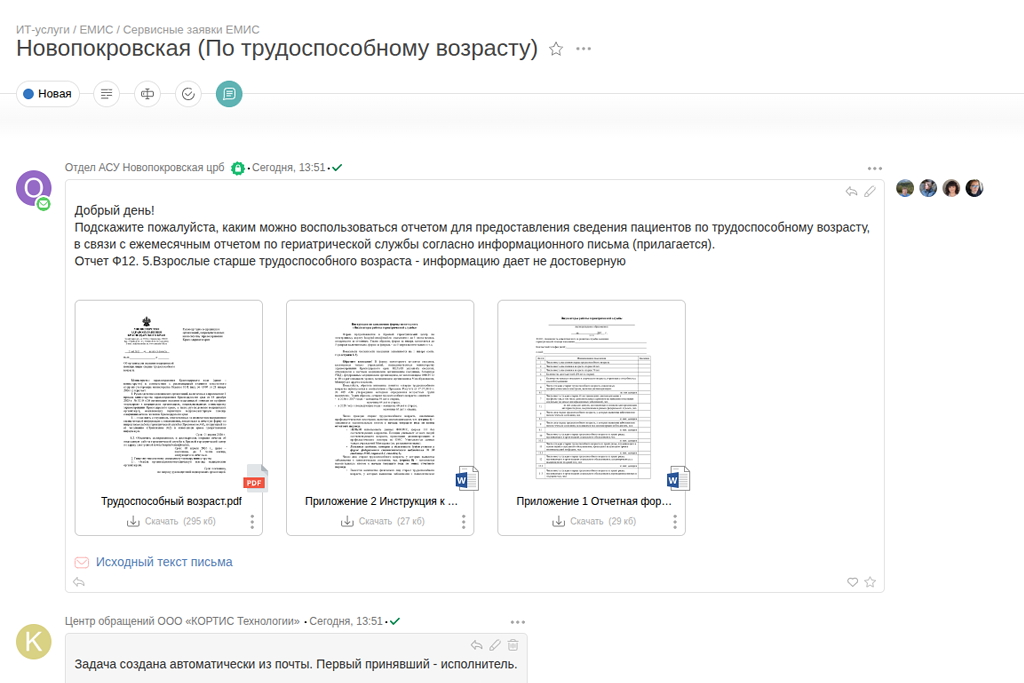Edit the first comment with pencil icon
Image resolution: width=1024 pixels, height=683 pixels.
point(870,191)
